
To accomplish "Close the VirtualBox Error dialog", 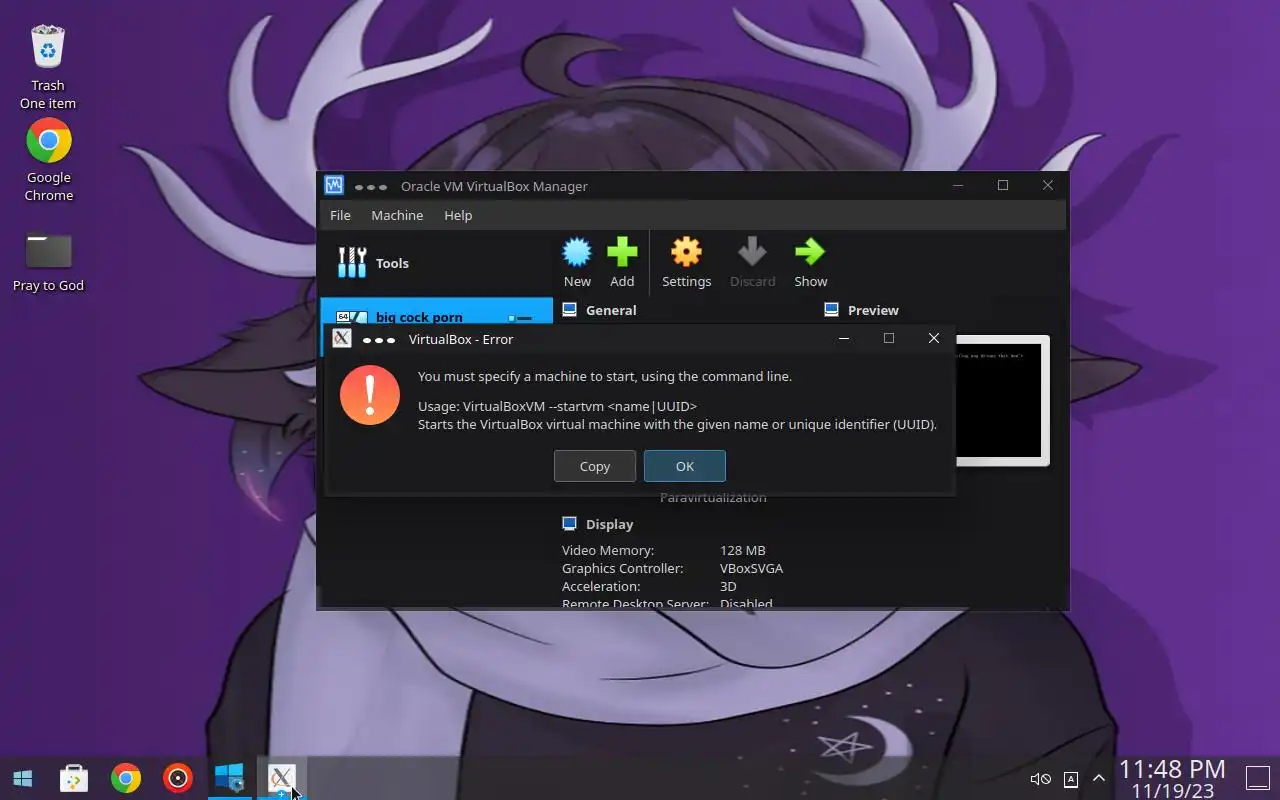I will click(x=934, y=338).
